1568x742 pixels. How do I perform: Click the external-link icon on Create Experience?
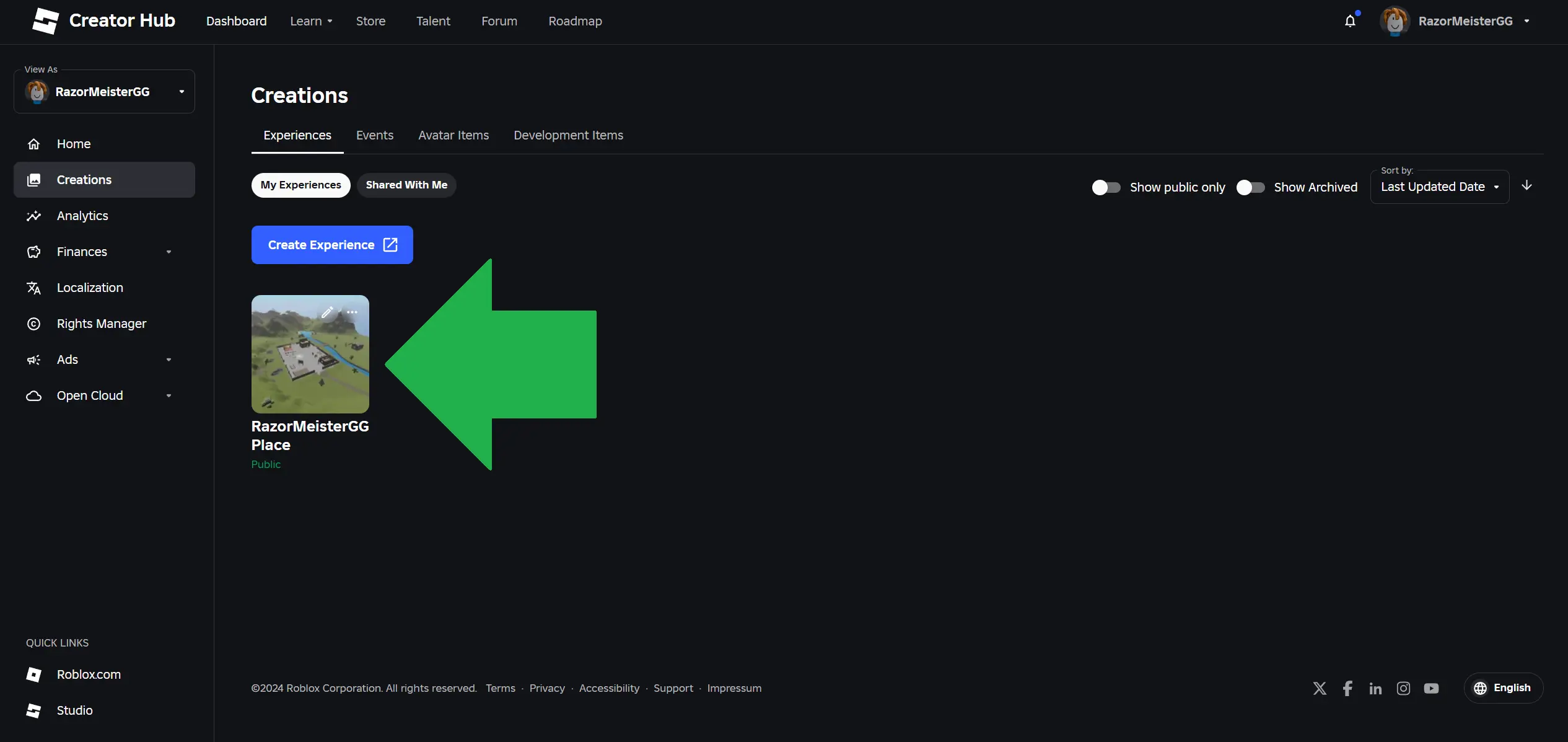(x=390, y=245)
